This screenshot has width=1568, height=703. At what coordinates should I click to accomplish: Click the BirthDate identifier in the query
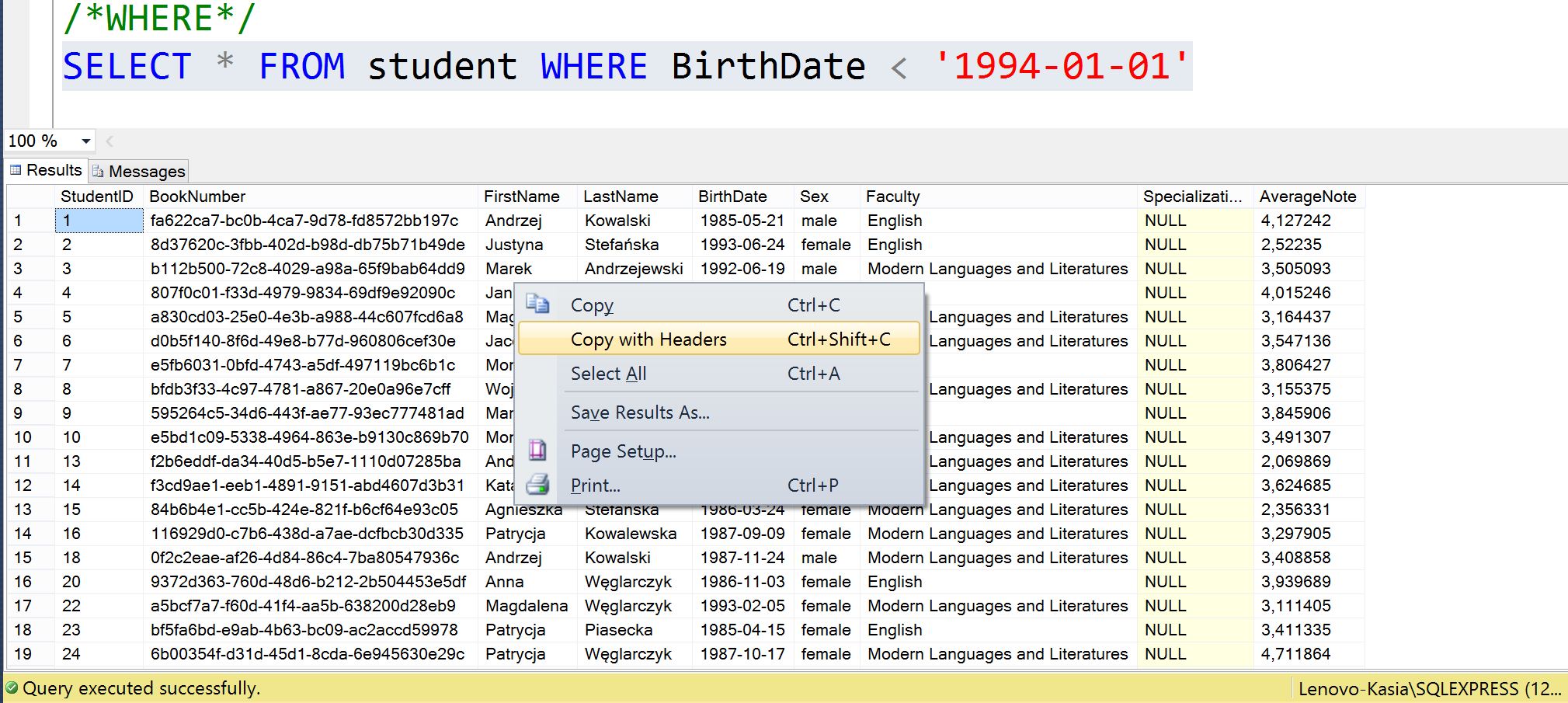769,66
